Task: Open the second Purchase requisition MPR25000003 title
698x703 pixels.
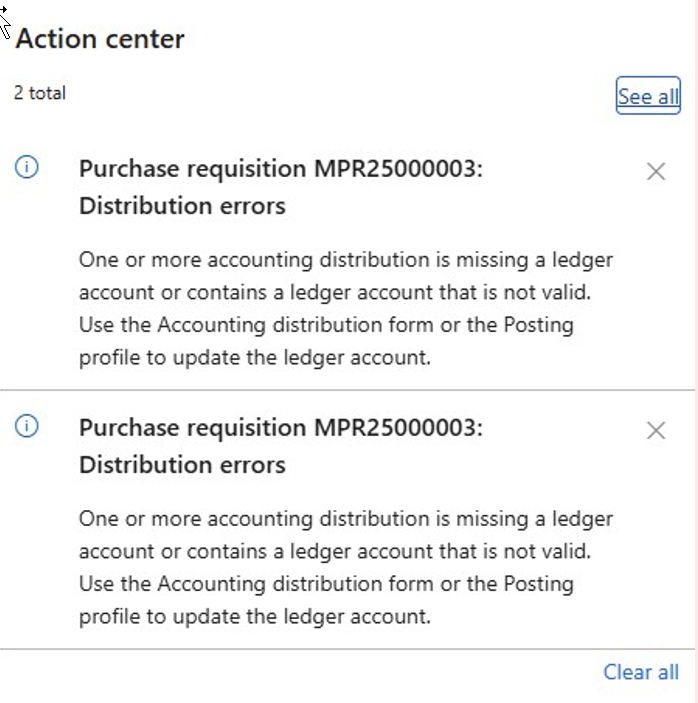Action: [x=281, y=446]
